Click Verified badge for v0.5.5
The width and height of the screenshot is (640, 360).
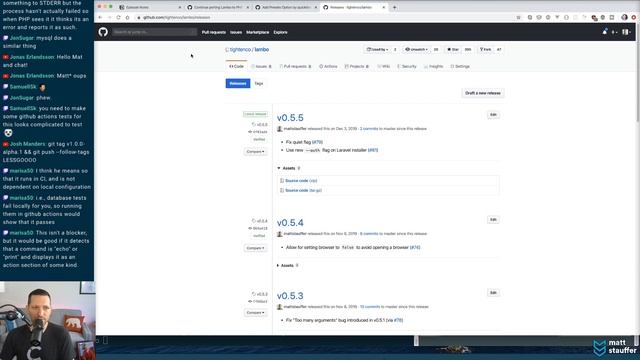pos(259,139)
